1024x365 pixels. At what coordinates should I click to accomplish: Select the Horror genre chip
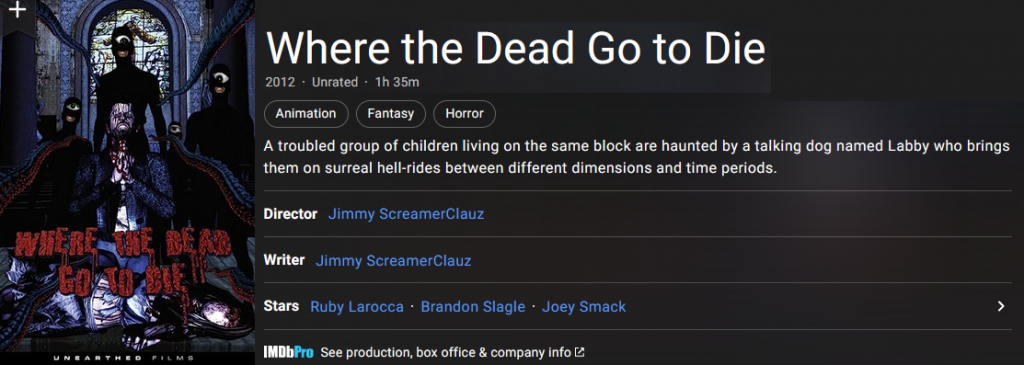pyautogui.click(x=464, y=114)
